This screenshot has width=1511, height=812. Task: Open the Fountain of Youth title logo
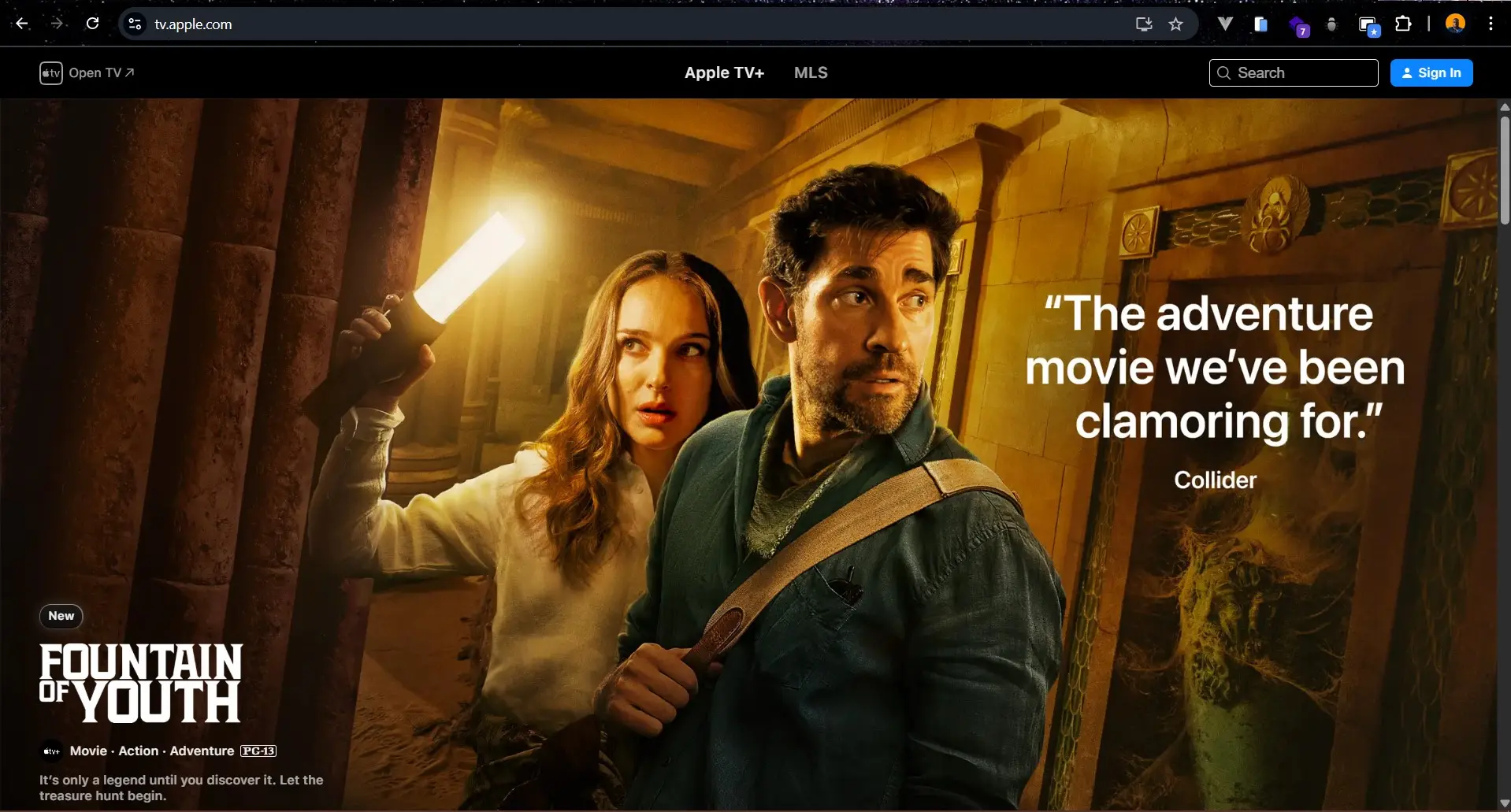(x=141, y=683)
